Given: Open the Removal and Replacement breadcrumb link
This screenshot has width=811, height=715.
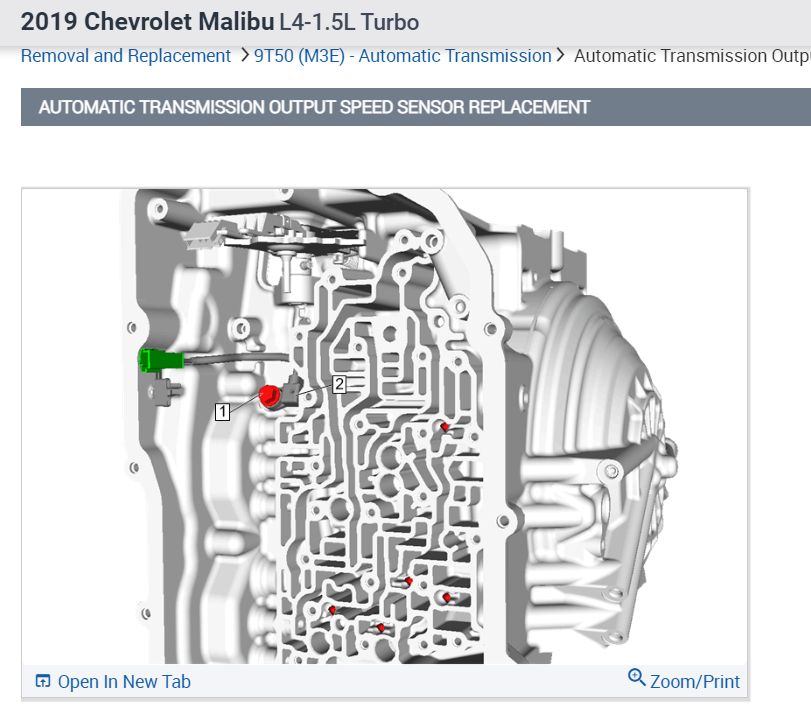Looking at the screenshot, I should tap(126, 56).
